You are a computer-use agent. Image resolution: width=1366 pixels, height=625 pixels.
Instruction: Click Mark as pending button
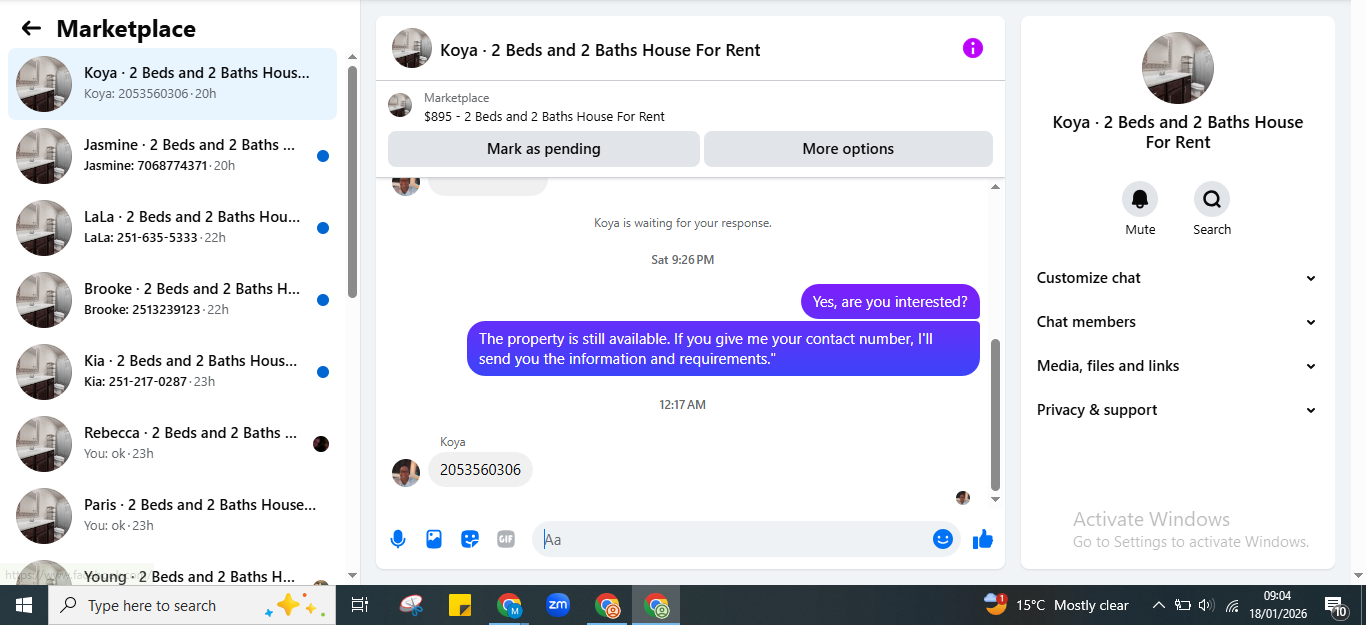(544, 149)
